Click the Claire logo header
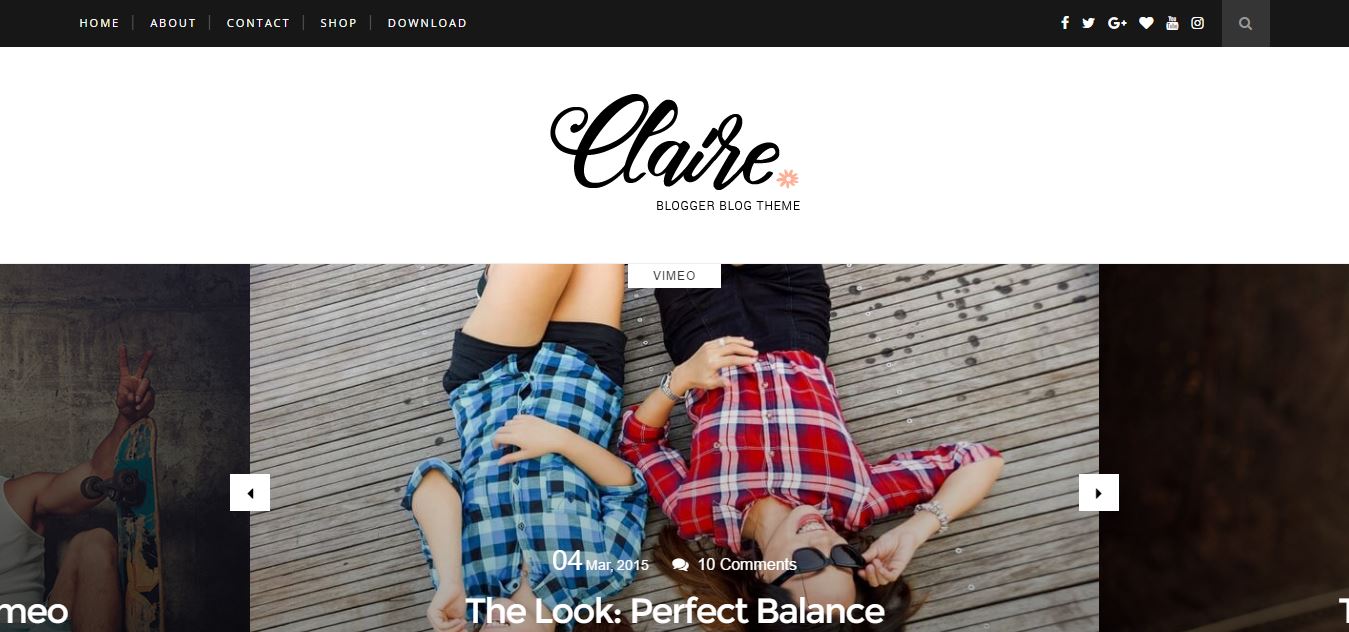The height and width of the screenshot is (632, 1349). (x=675, y=152)
